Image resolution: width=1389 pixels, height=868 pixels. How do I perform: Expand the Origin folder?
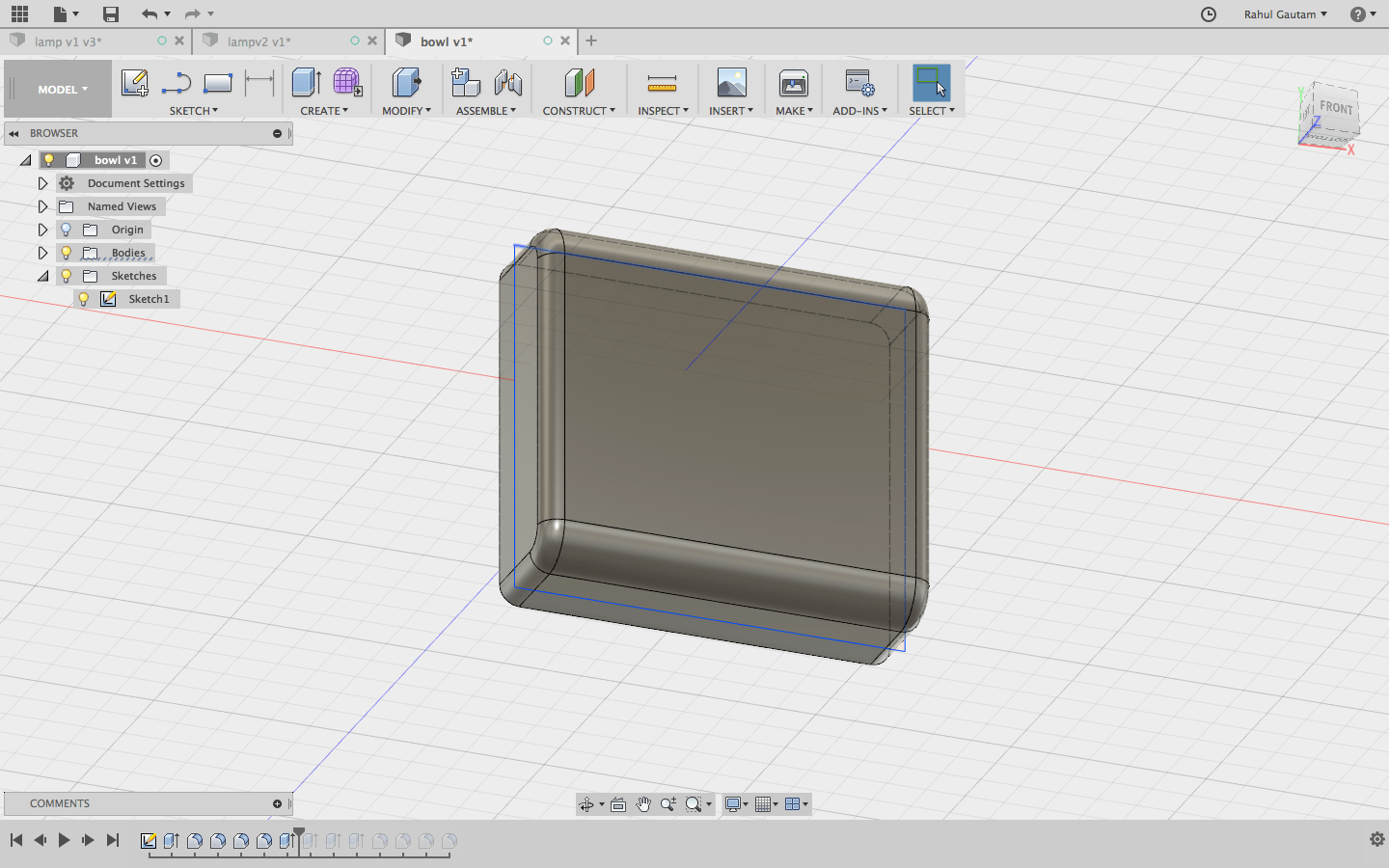pos(42,230)
